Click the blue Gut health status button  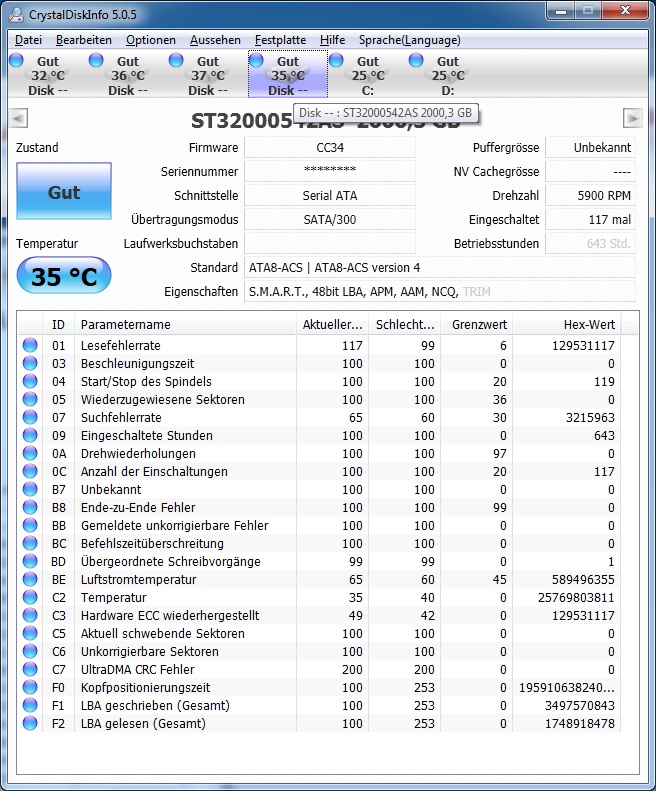[64, 191]
